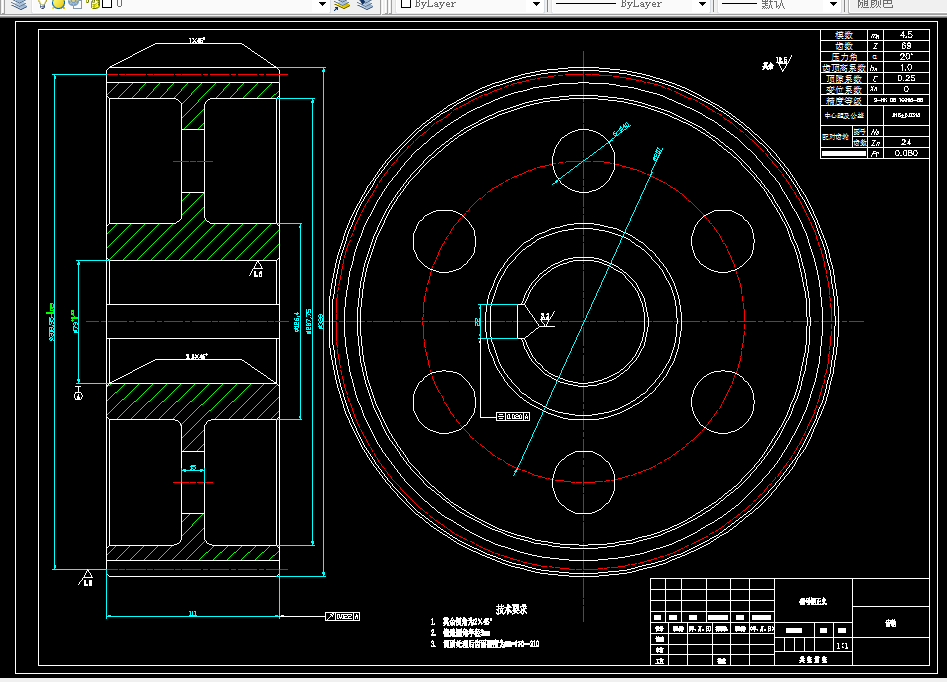Select the mating gear teeth value "24"
The image size is (947, 682).
(906, 142)
